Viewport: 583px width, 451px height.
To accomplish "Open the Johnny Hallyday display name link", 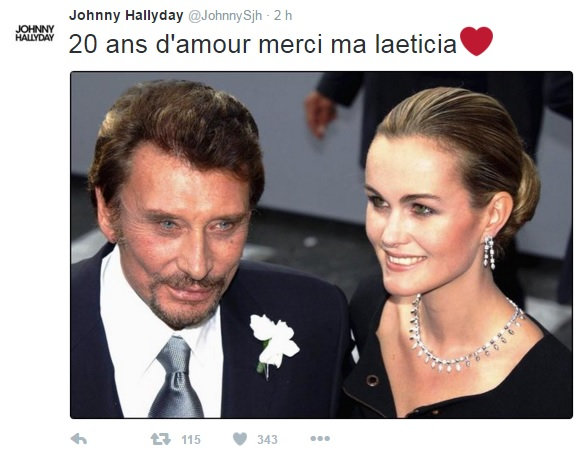I will tap(126, 15).
